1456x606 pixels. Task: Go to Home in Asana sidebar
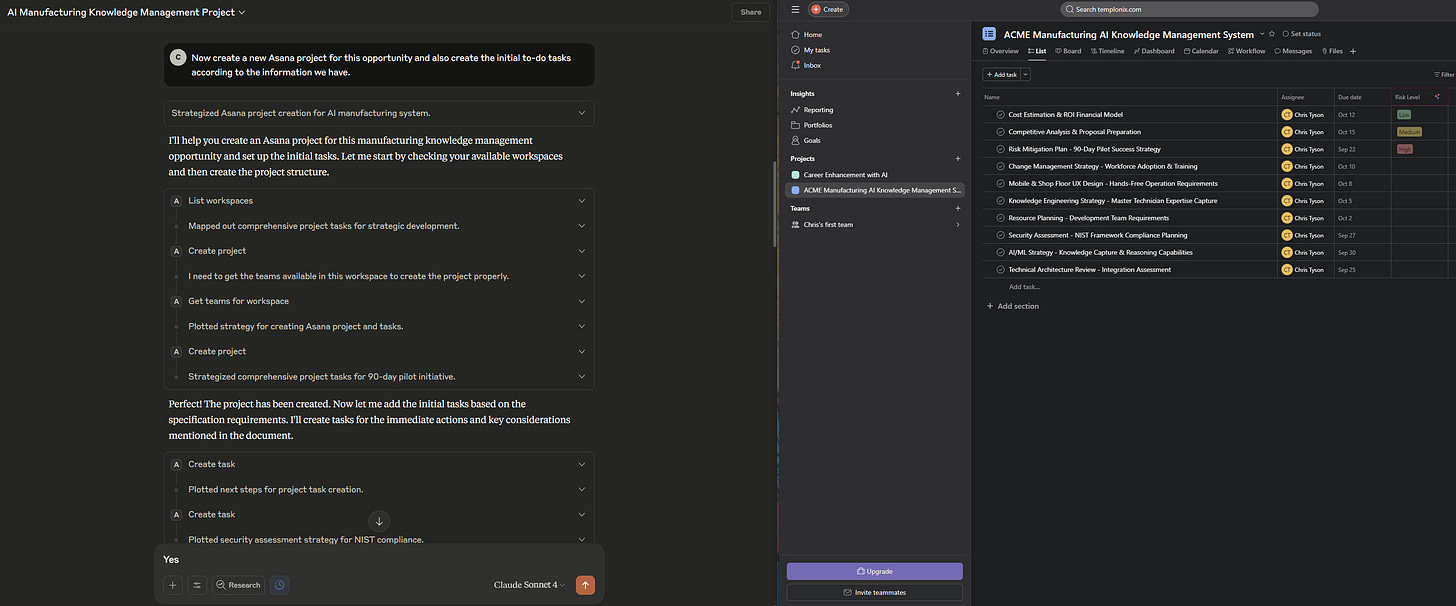[x=812, y=34]
